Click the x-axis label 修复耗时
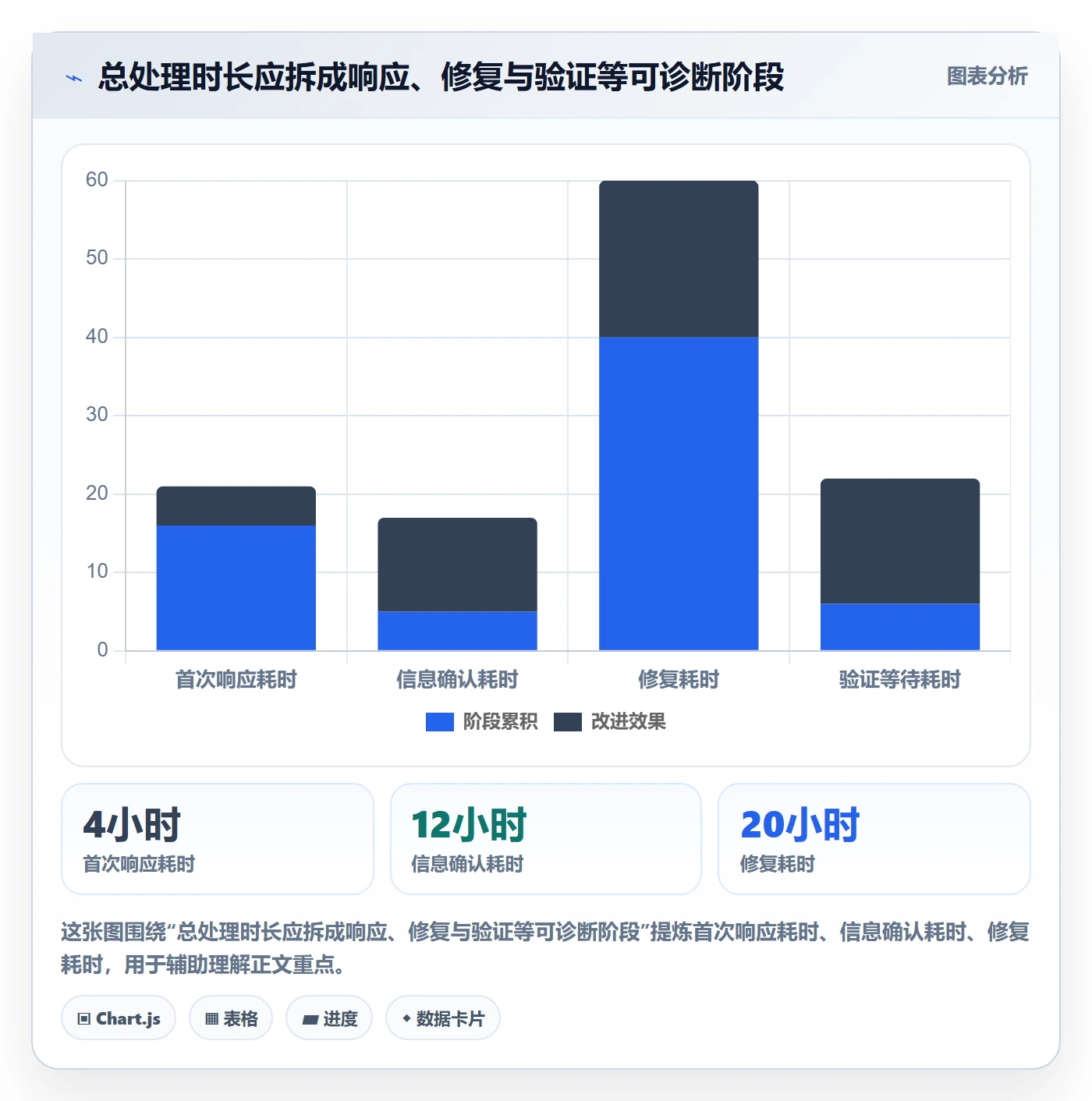The width and height of the screenshot is (1092, 1101). click(679, 680)
